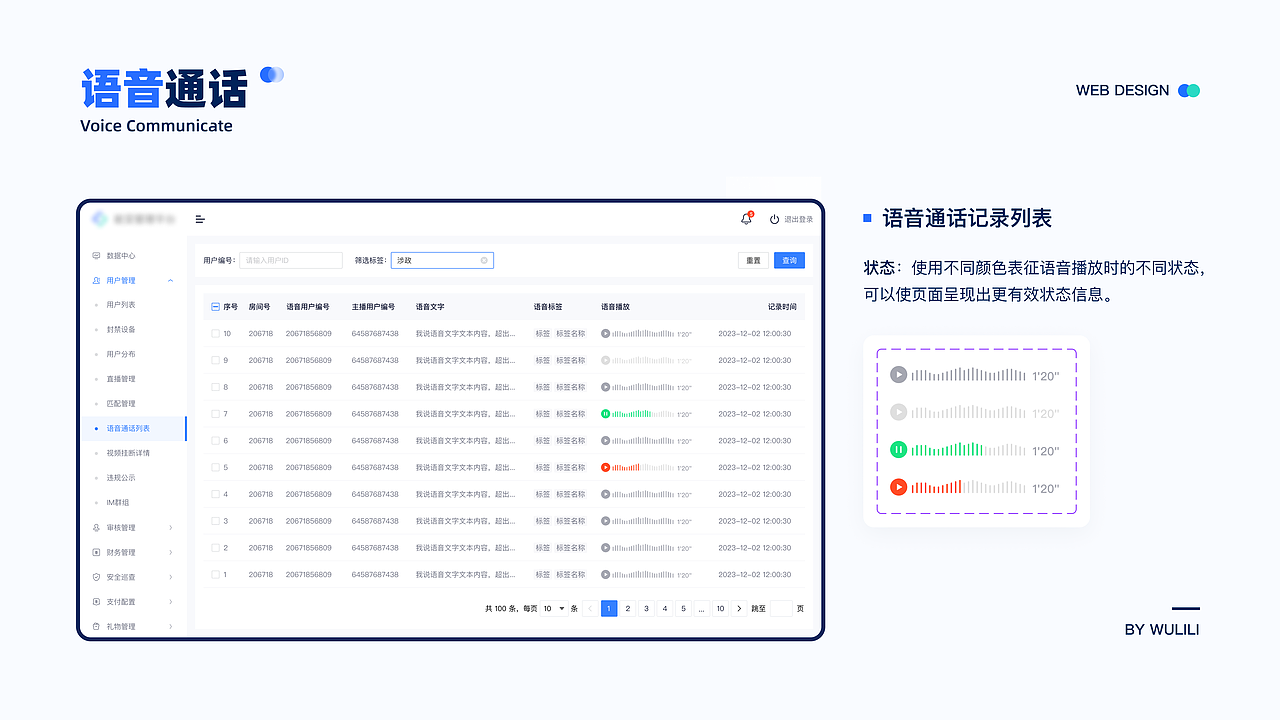1280x720 pixels.
Task: Click the power icon beside 退出登录
Action: pos(774,219)
